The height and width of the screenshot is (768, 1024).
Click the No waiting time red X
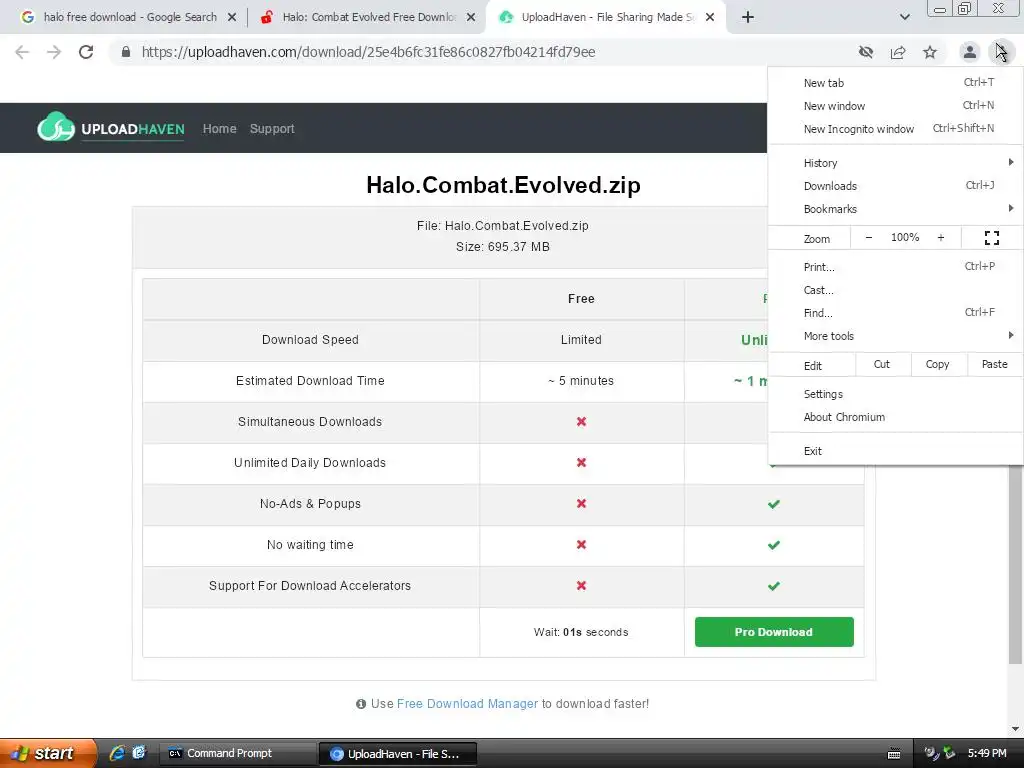[581, 545]
